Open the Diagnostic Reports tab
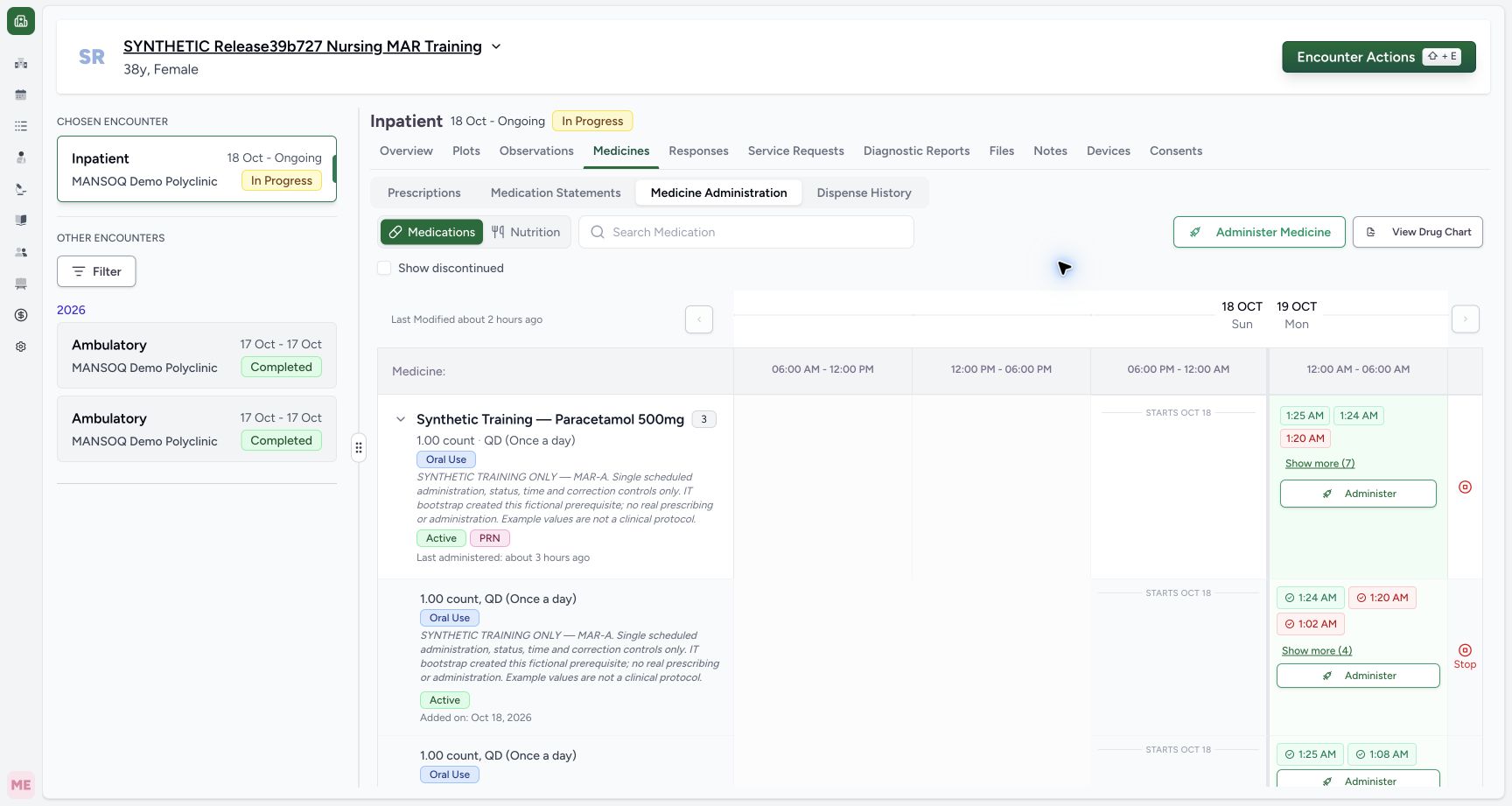Screen dimensions: 1512x806 (x=916, y=151)
